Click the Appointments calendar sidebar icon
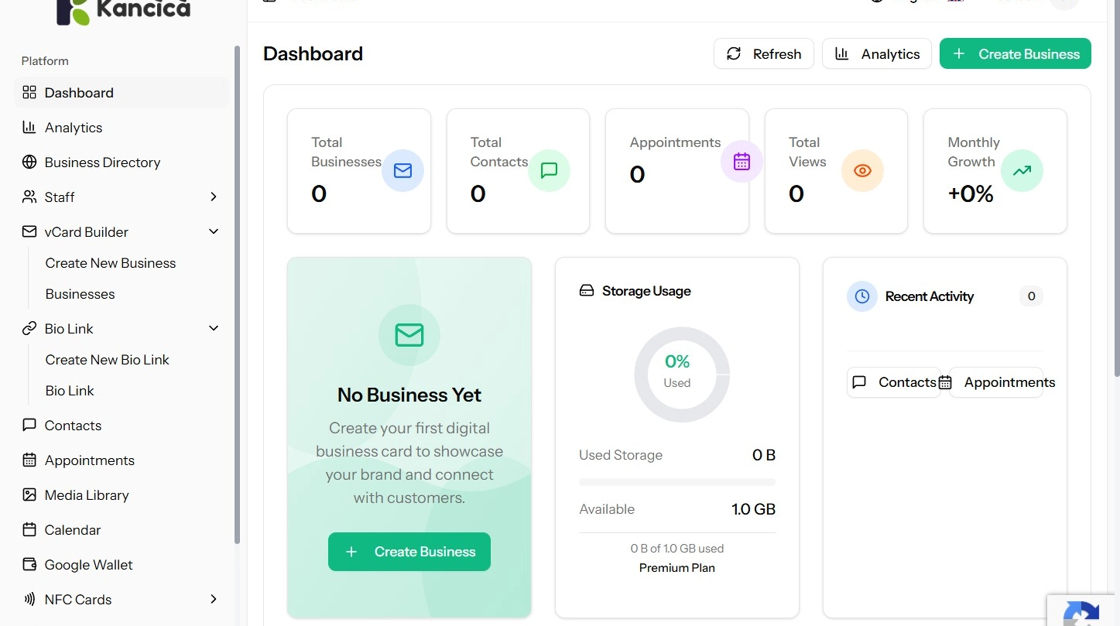The width and height of the screenshot is (1120, 626). click(29, 459)
